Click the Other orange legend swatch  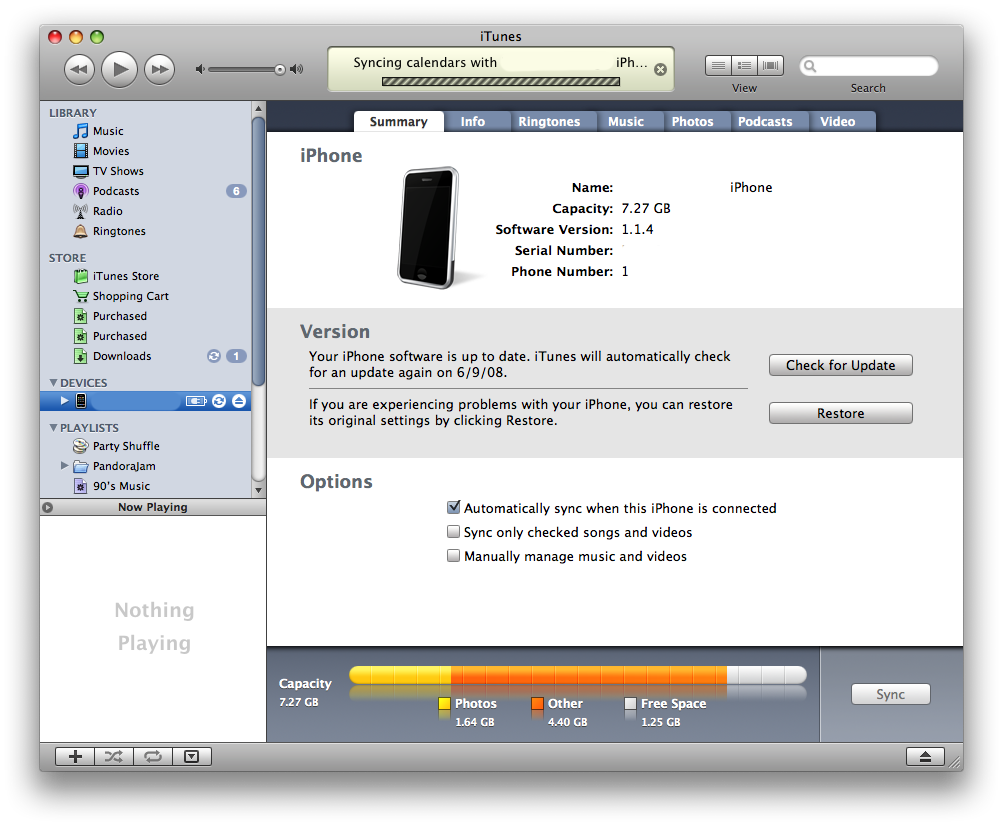pyautogui.click(x=537, y=704)
